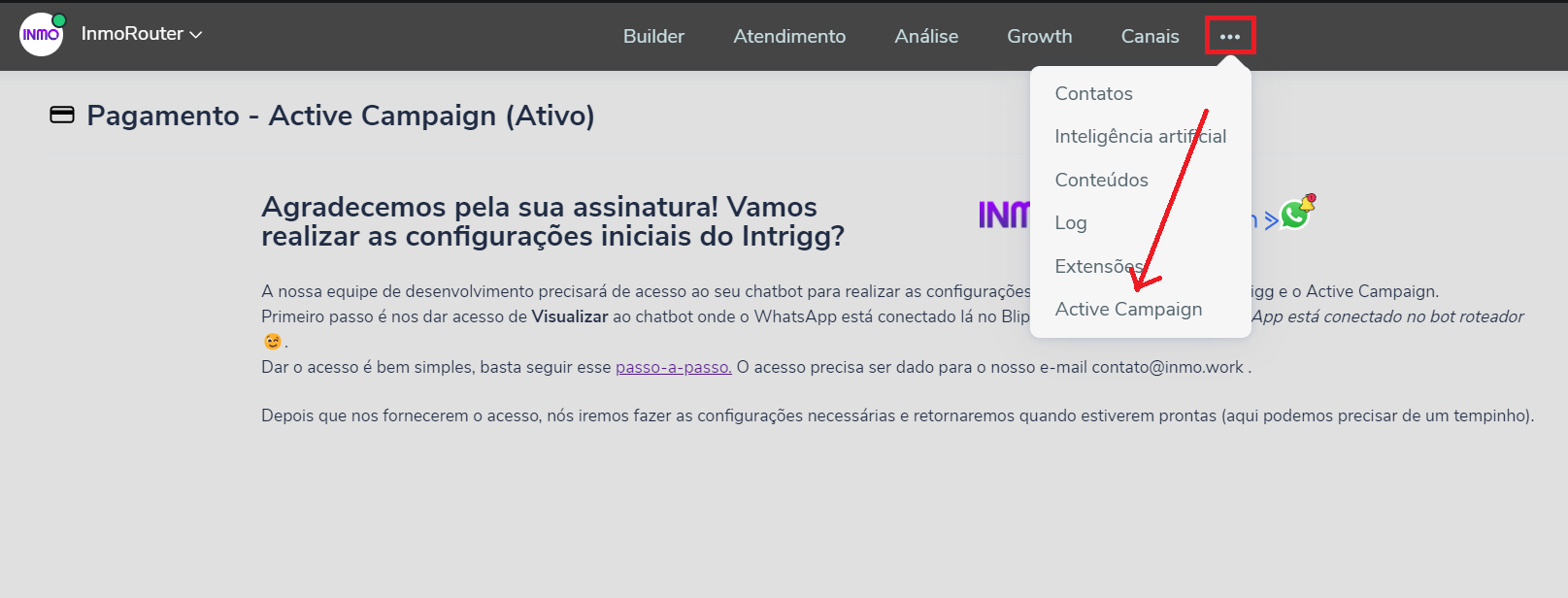Viewport: 1568px width, 598px height.
Task: Open Inteligência artificial menu entry
Action: pyautogui.click(x=1141, y=136)
